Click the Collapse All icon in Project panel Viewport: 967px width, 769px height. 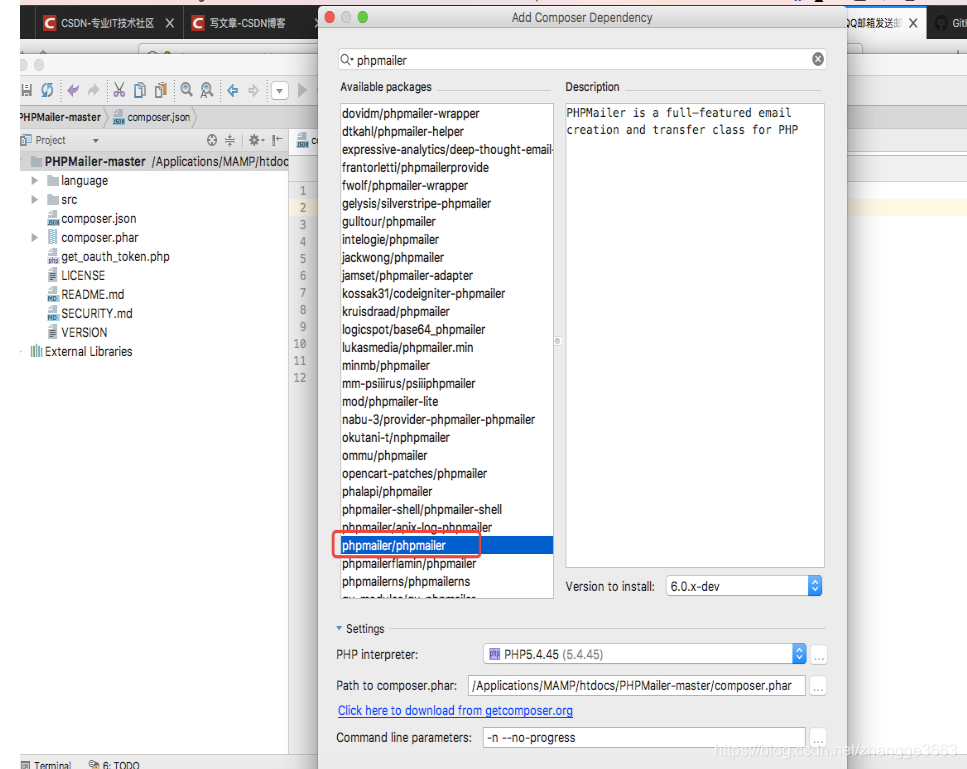(229, 140)
